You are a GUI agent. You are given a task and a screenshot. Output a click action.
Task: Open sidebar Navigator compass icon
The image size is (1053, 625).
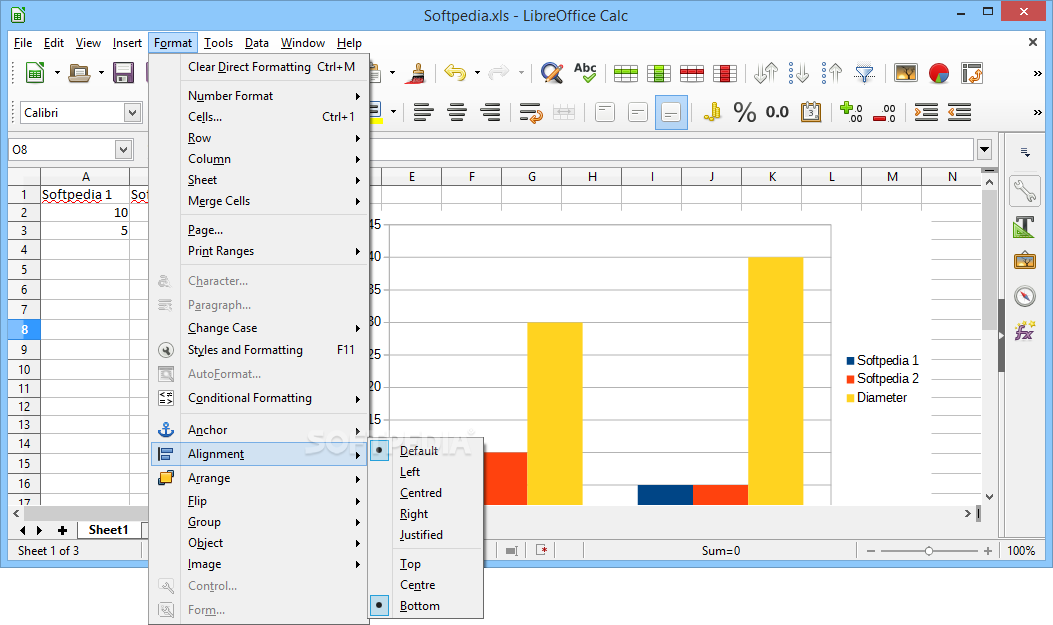[x=1025, y=296]
